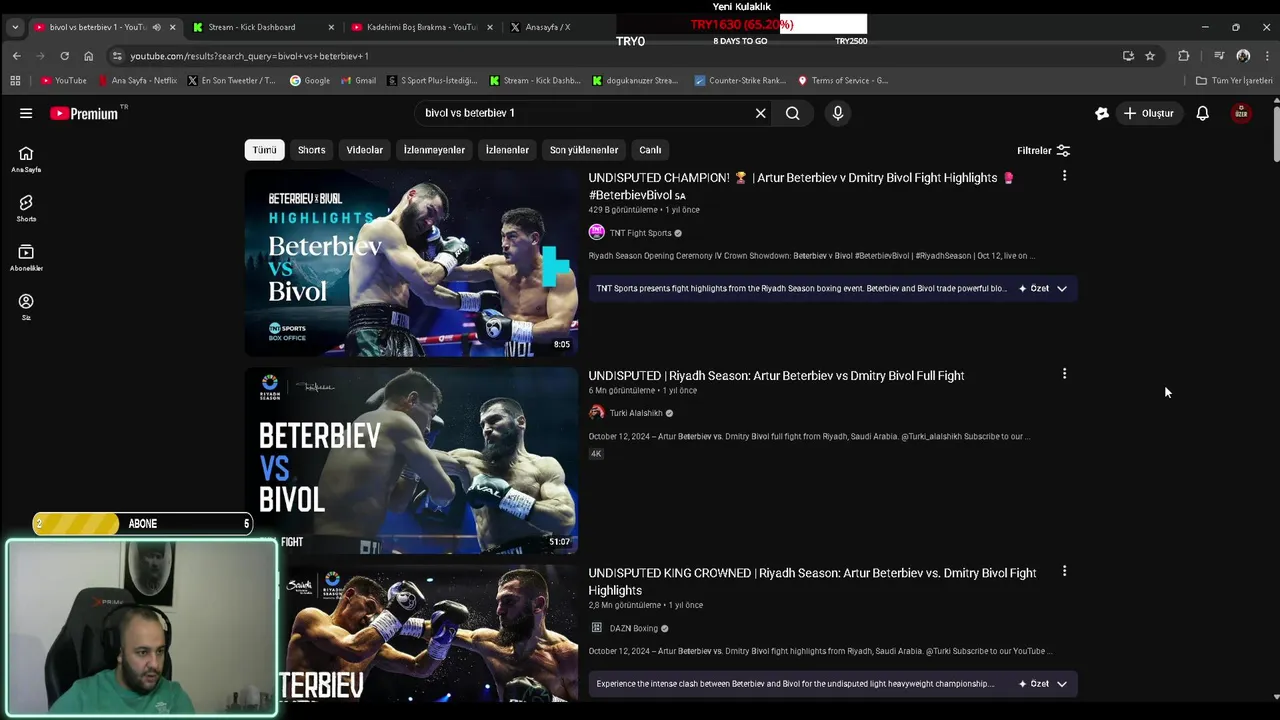
Task: Open the Filtreler search filters
Action: click(x=1043, y=151)
